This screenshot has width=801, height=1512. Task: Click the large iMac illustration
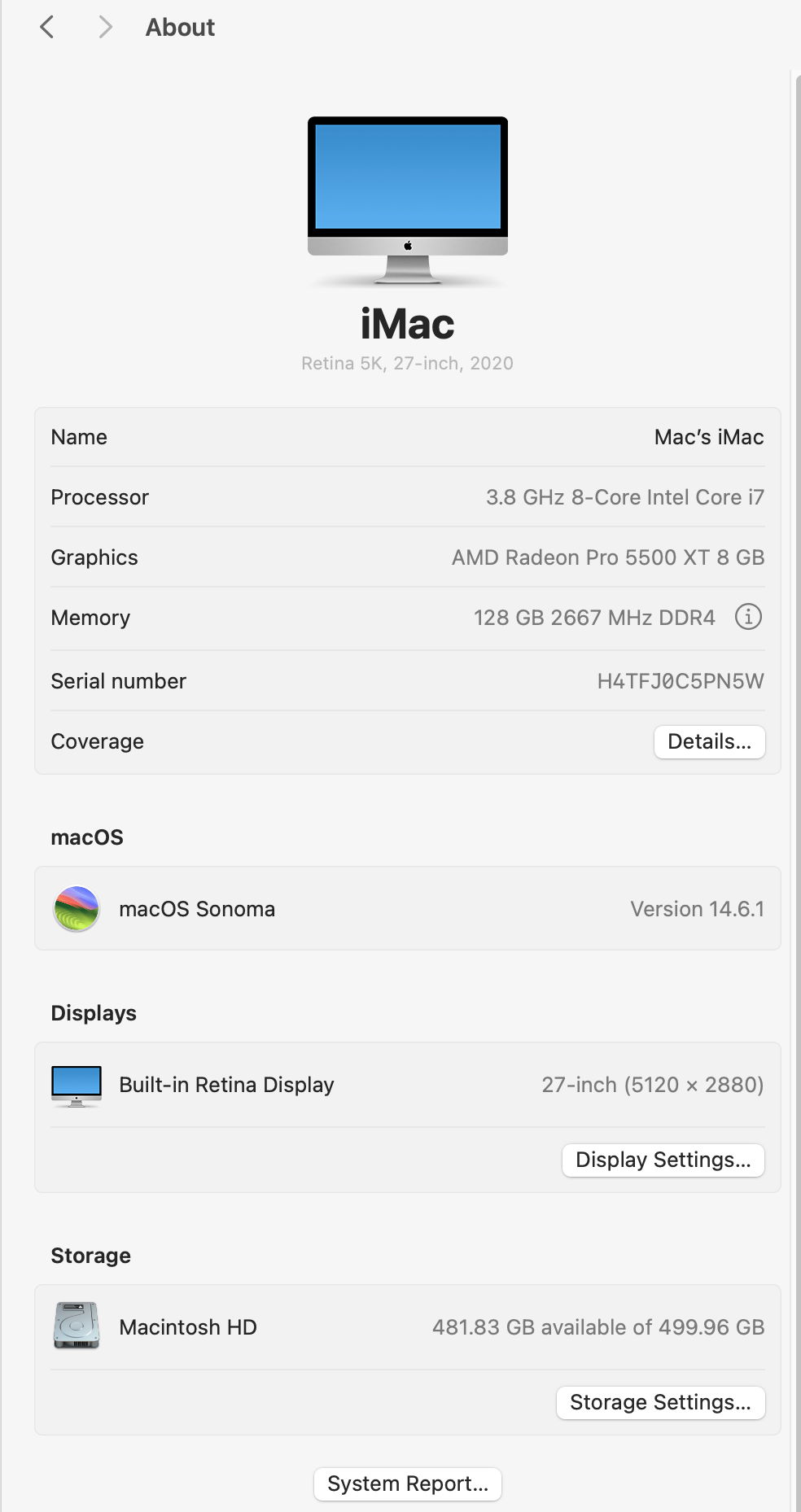407,199
